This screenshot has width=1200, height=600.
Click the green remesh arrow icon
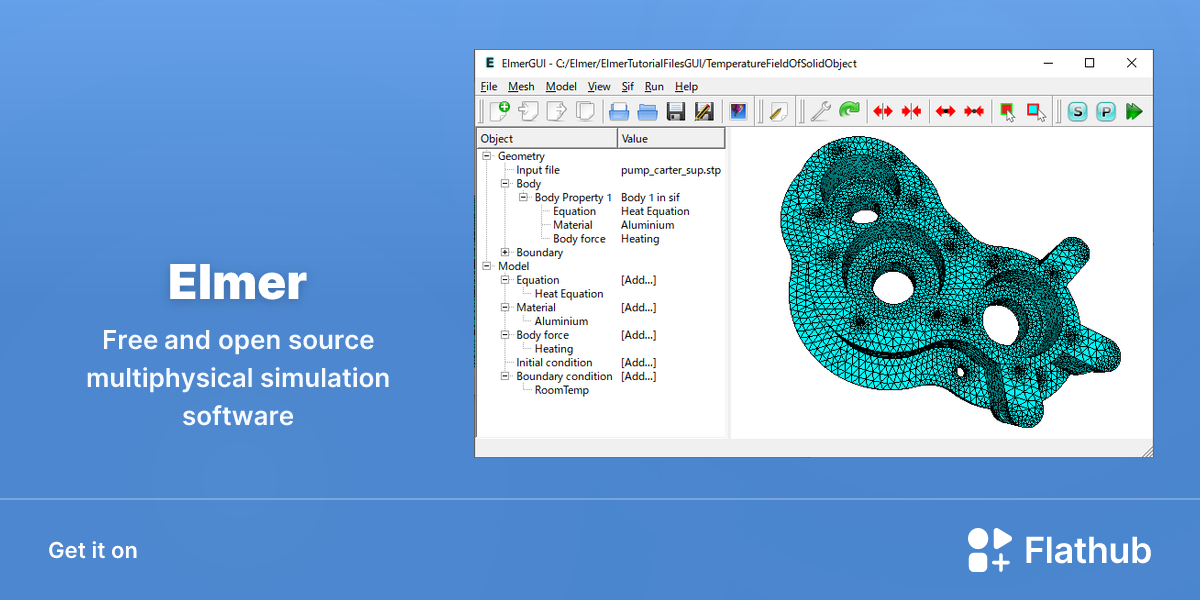pyautogui.click(x=849, y=111)
